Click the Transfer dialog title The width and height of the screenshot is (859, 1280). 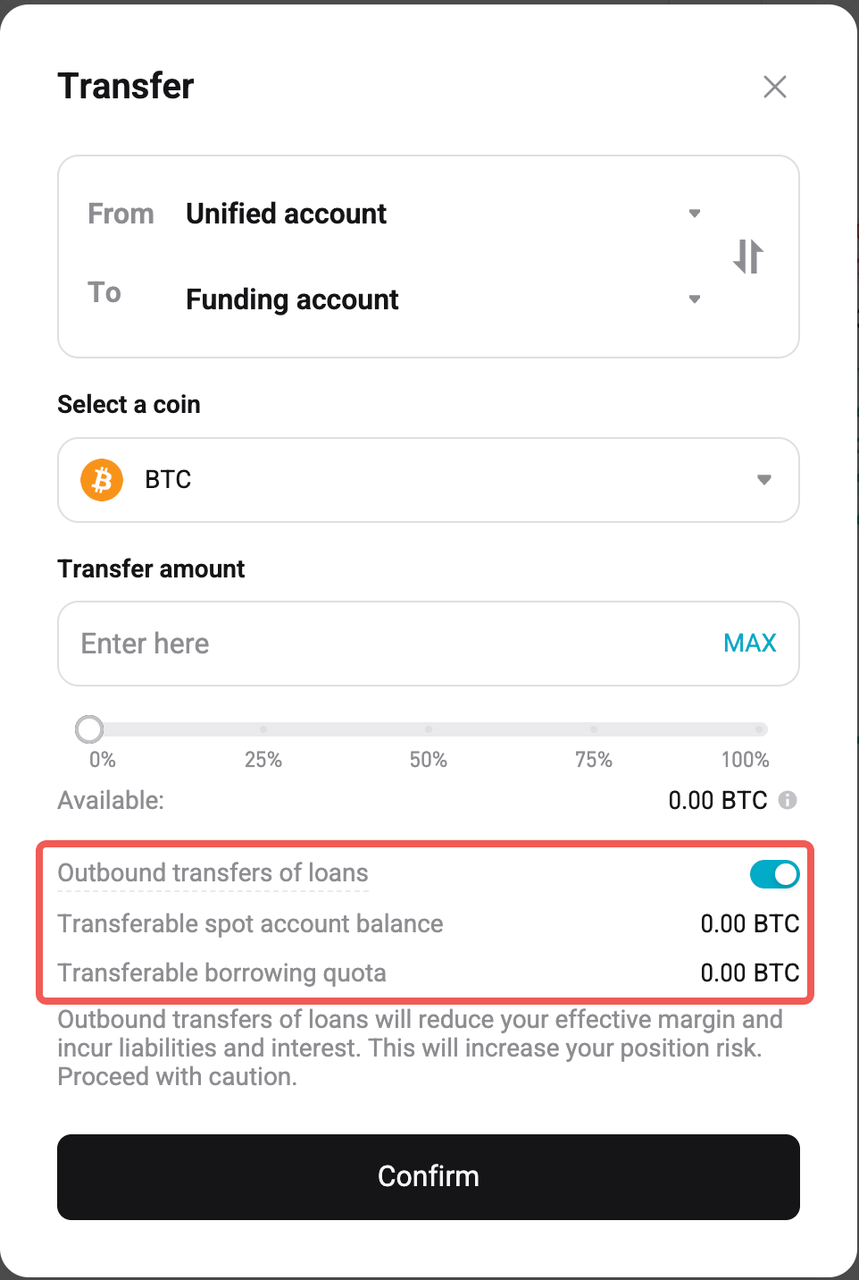125,87
